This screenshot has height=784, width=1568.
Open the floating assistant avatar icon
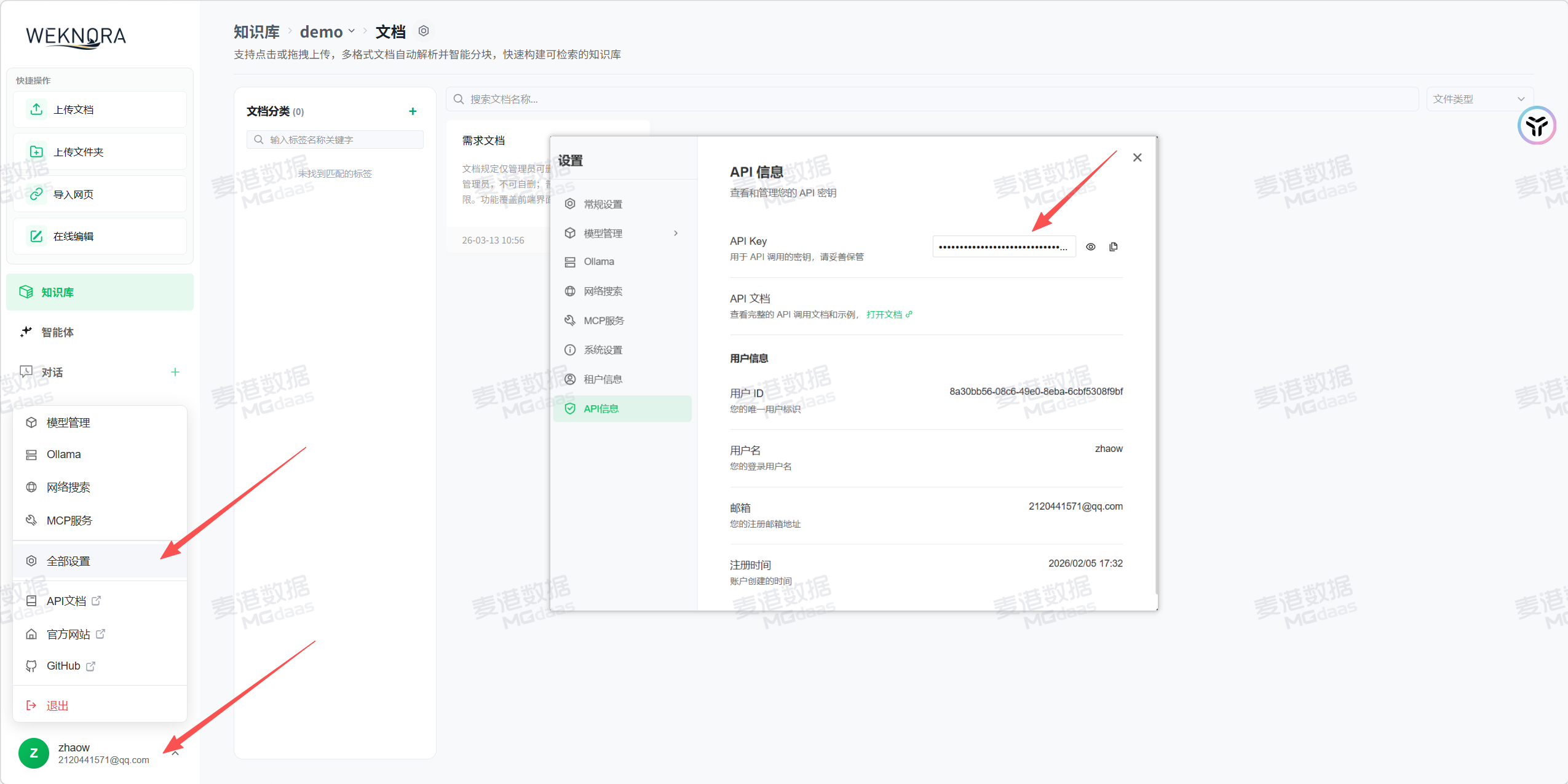tap(1536, 126)
